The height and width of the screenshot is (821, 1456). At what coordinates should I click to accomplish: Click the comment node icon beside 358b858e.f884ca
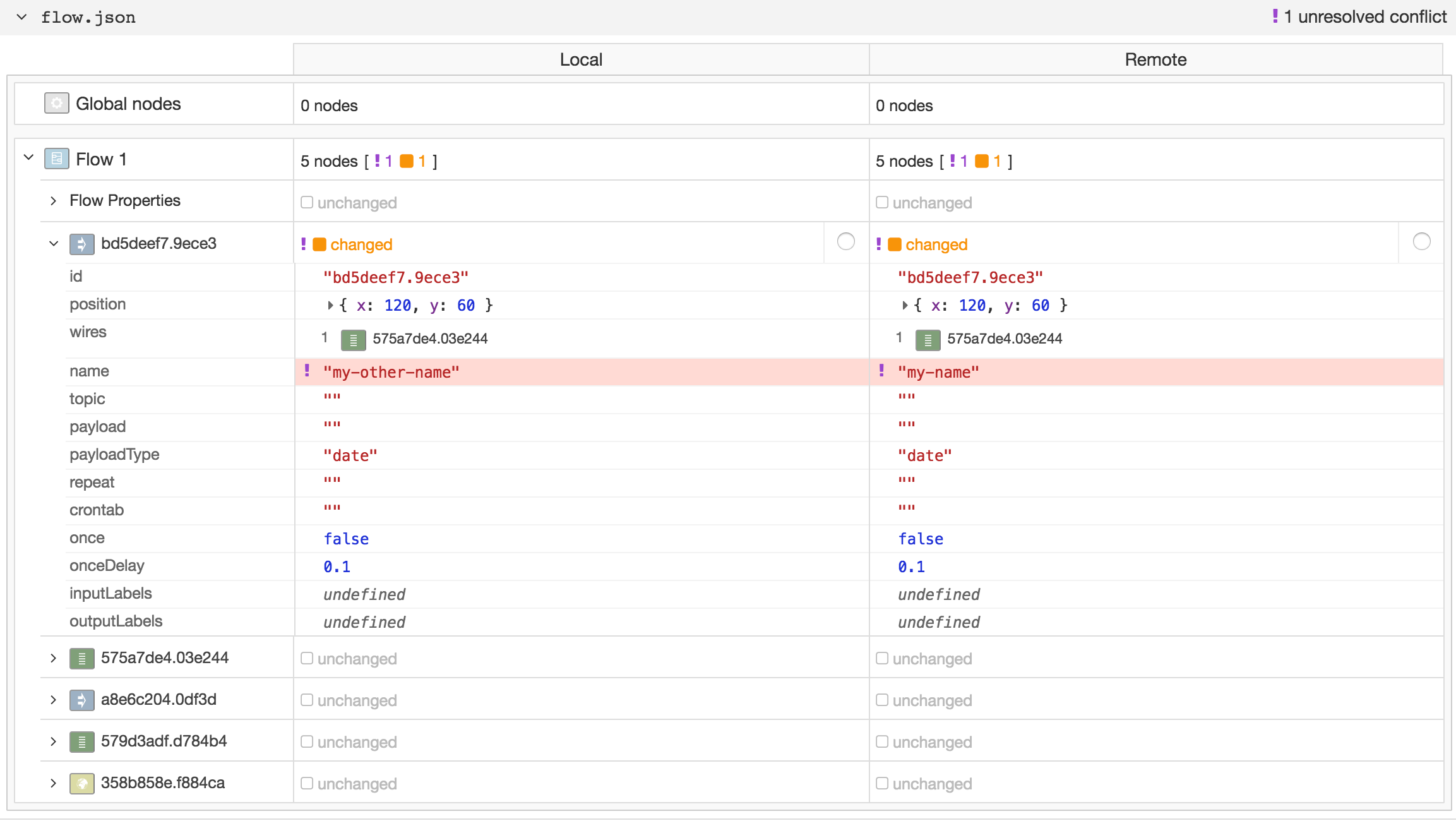coord(81,782)
